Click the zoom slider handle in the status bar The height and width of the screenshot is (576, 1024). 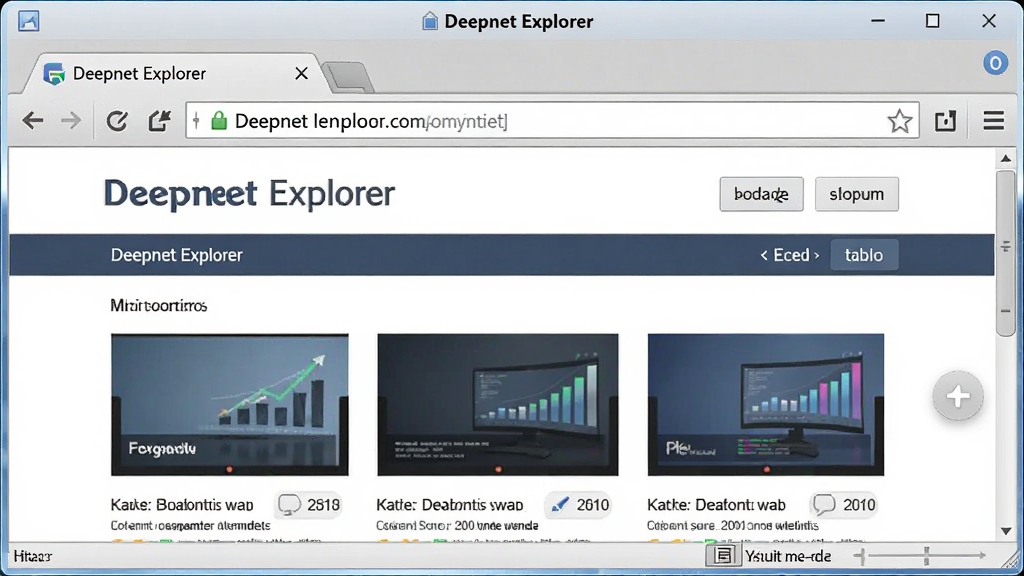point(926,556)
